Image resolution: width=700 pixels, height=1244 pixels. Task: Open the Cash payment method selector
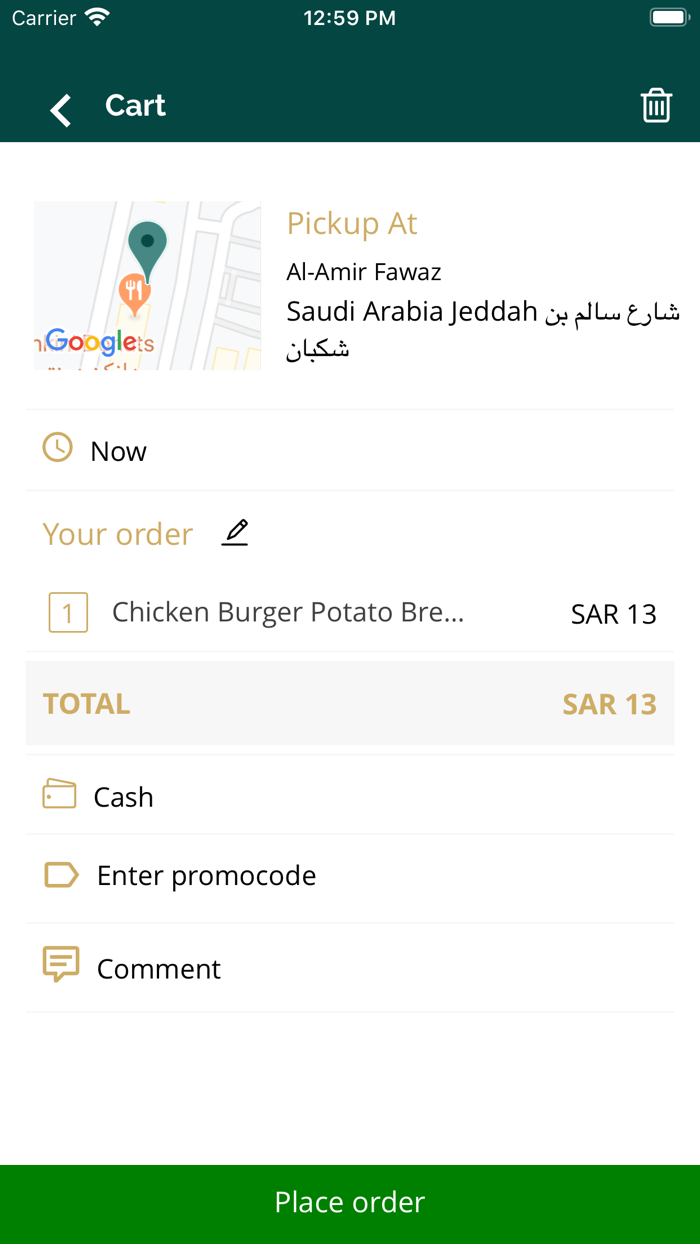350,796
